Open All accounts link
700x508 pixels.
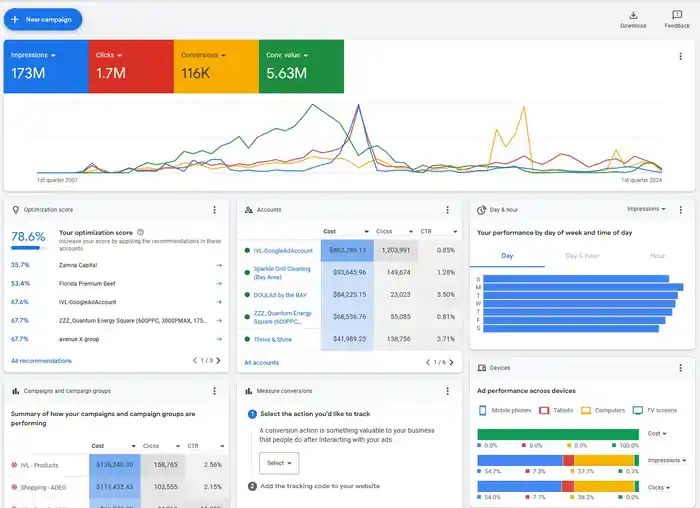pos(261,362)
